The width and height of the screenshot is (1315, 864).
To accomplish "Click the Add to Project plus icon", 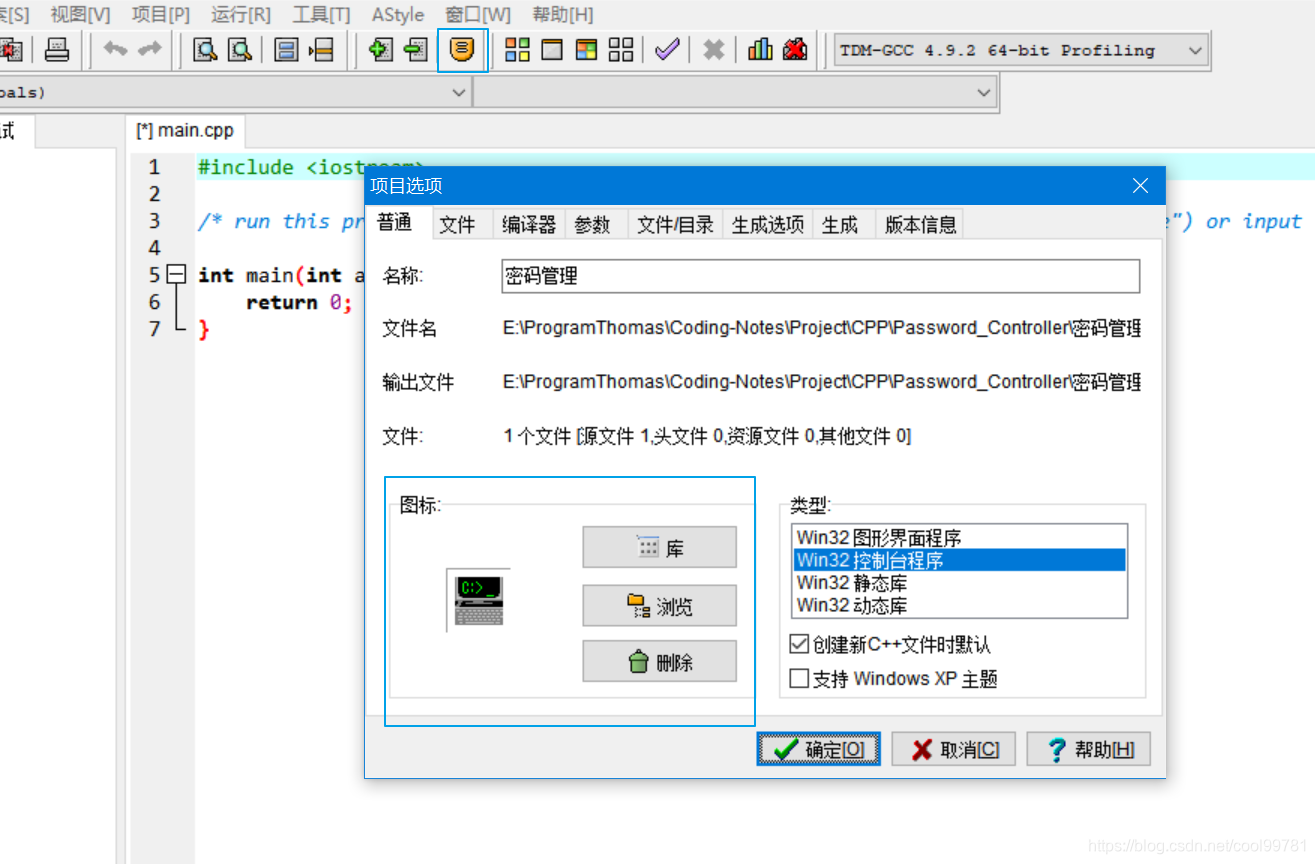I will click(381, 50).
